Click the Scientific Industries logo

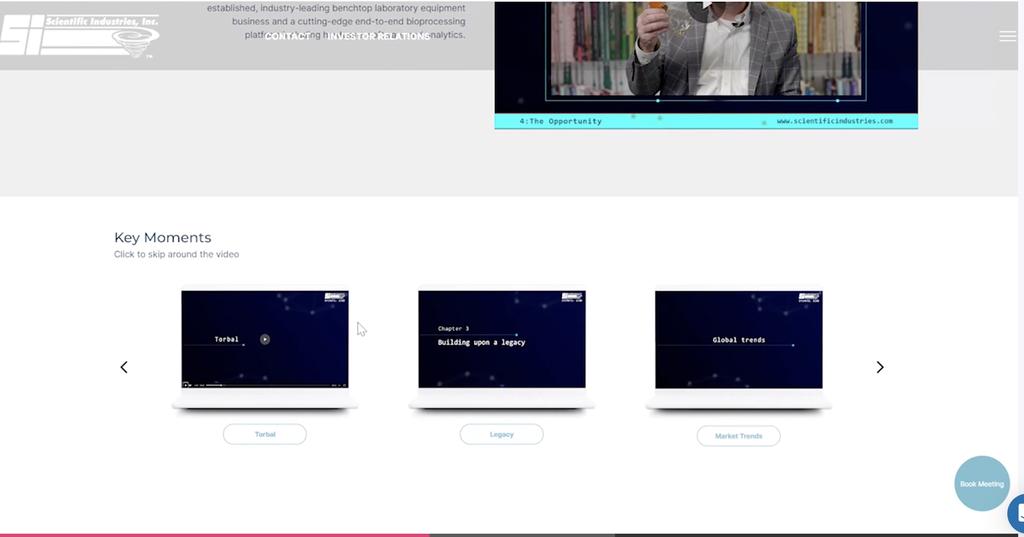80,35
